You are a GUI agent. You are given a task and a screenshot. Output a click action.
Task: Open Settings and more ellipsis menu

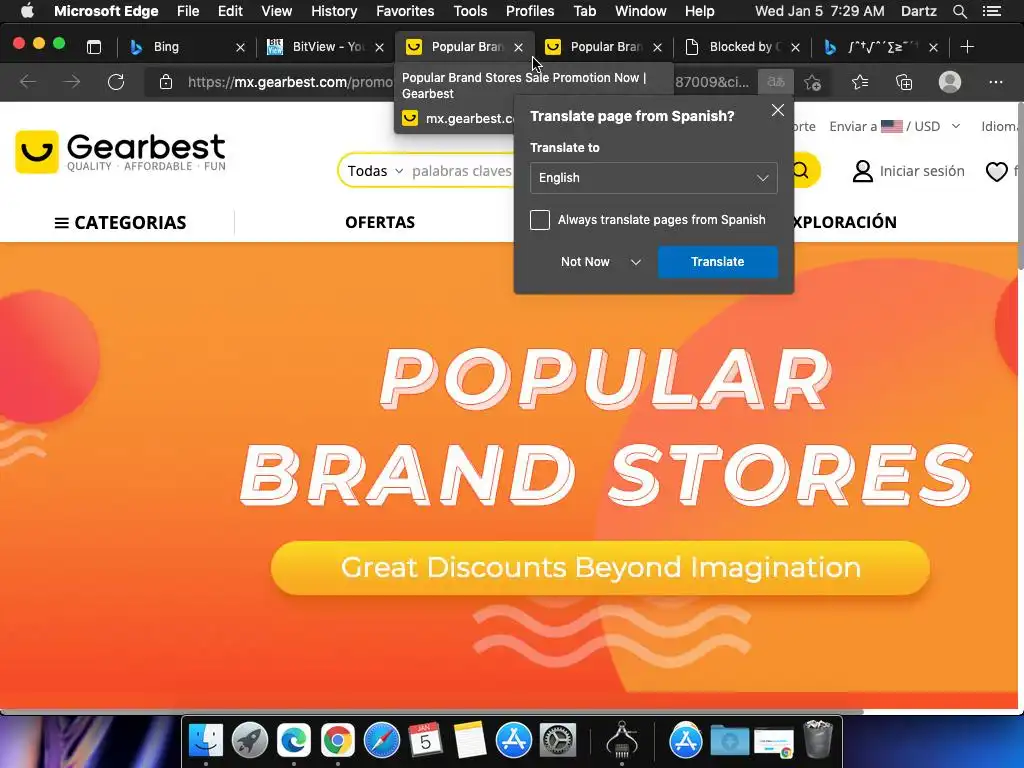pyautogui.click(x=996, y=82)
